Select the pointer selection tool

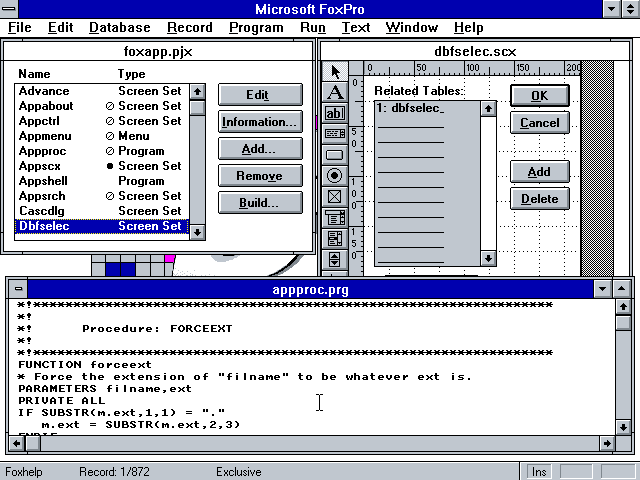335,72
